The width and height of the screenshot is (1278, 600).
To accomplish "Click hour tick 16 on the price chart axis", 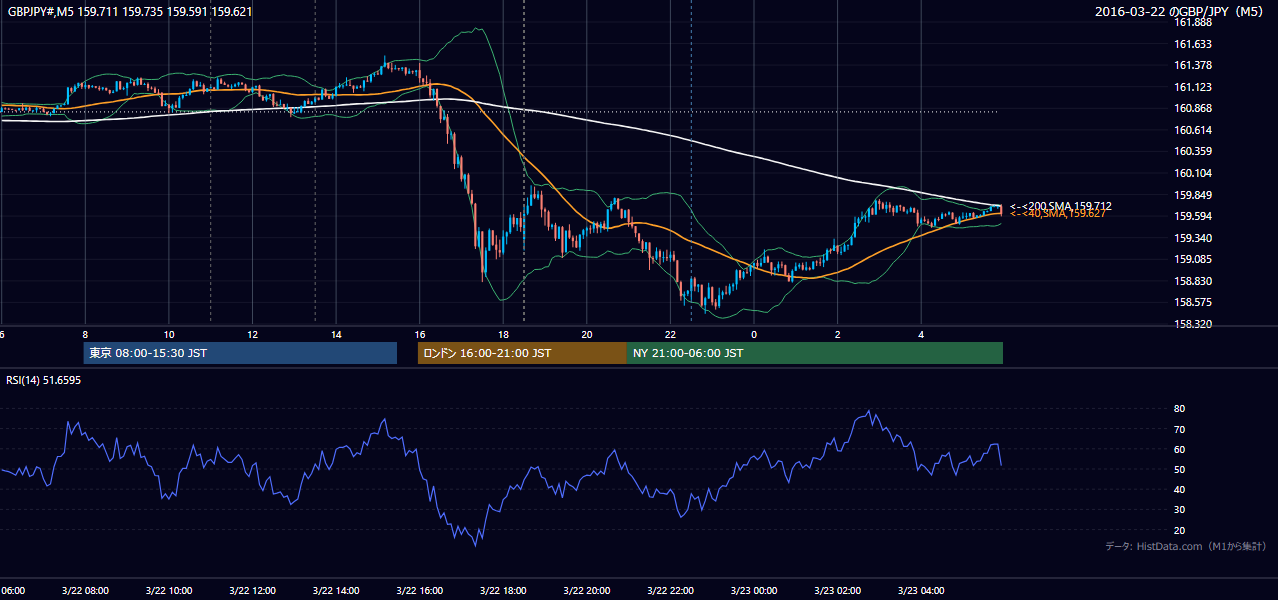I will coord(419,334).
